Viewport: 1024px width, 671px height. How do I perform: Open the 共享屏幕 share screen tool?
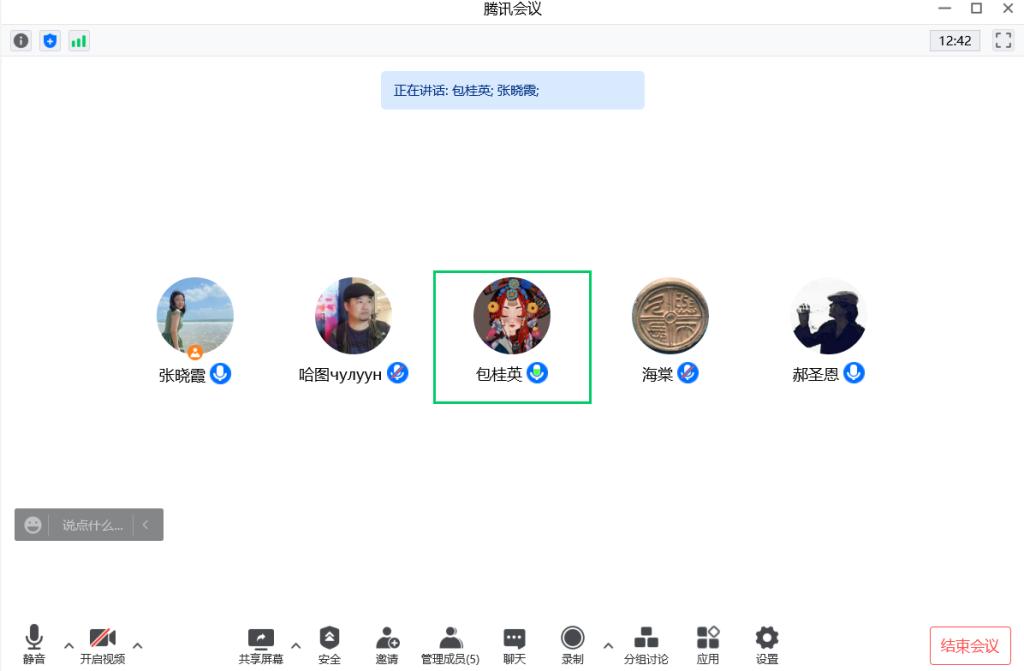click(x=261, y=645)
